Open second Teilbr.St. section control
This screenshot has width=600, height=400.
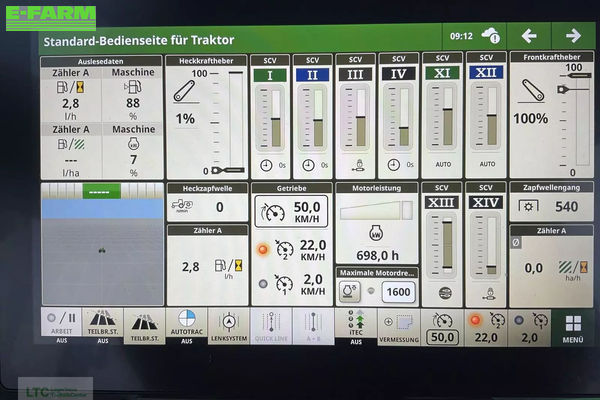145,326
